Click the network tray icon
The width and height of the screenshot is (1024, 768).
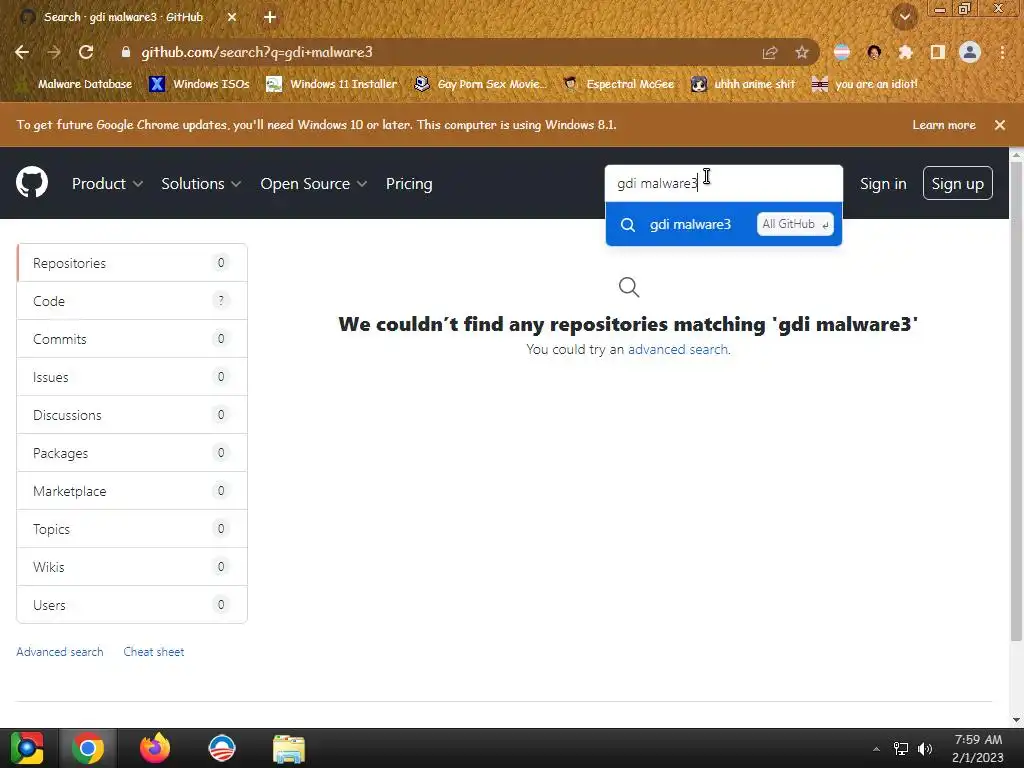901,749
